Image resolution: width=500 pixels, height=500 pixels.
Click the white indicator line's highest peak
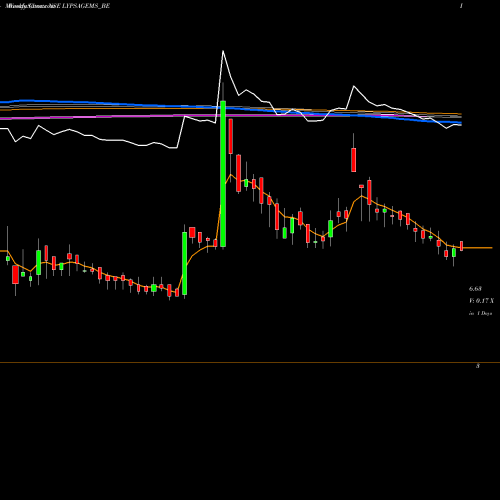point(223,51)
